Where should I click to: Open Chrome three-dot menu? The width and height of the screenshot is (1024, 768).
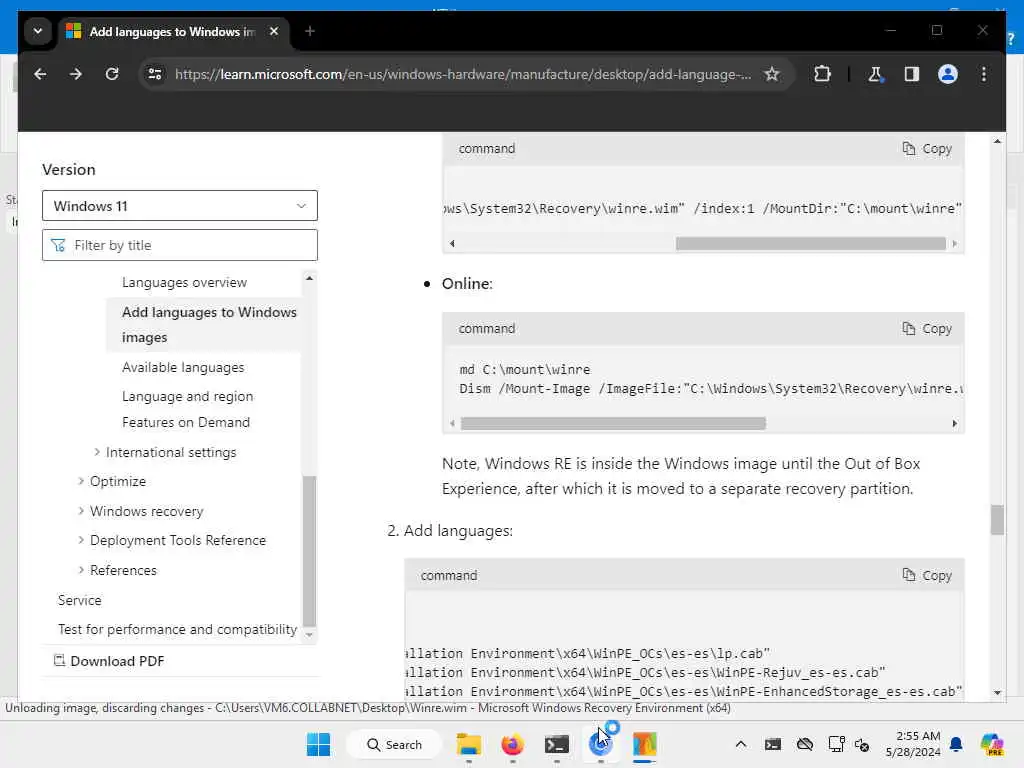[984, 74]
